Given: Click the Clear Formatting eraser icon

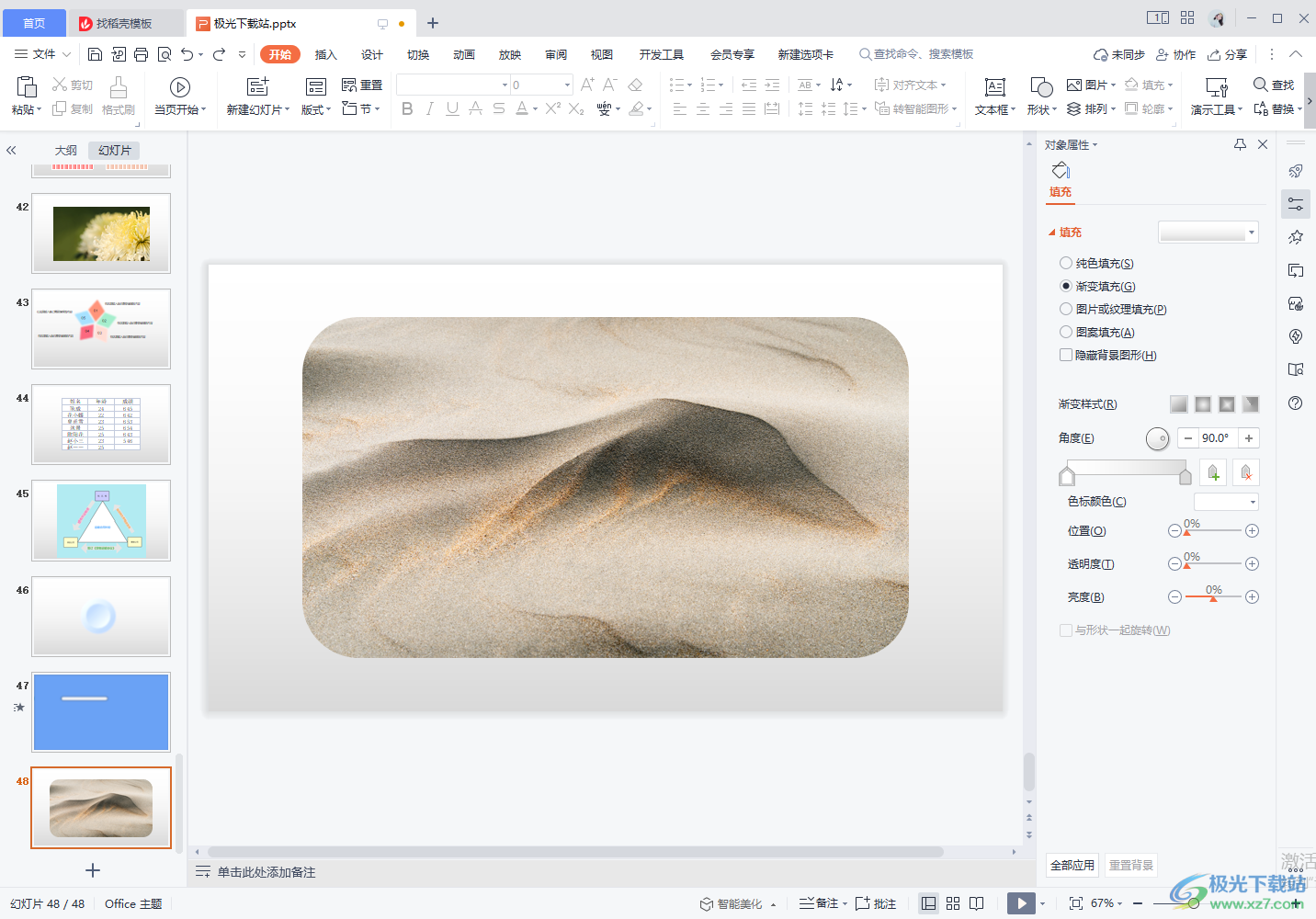Looking at the screenshot, I should pyautogui.click(x=635, y=85).
